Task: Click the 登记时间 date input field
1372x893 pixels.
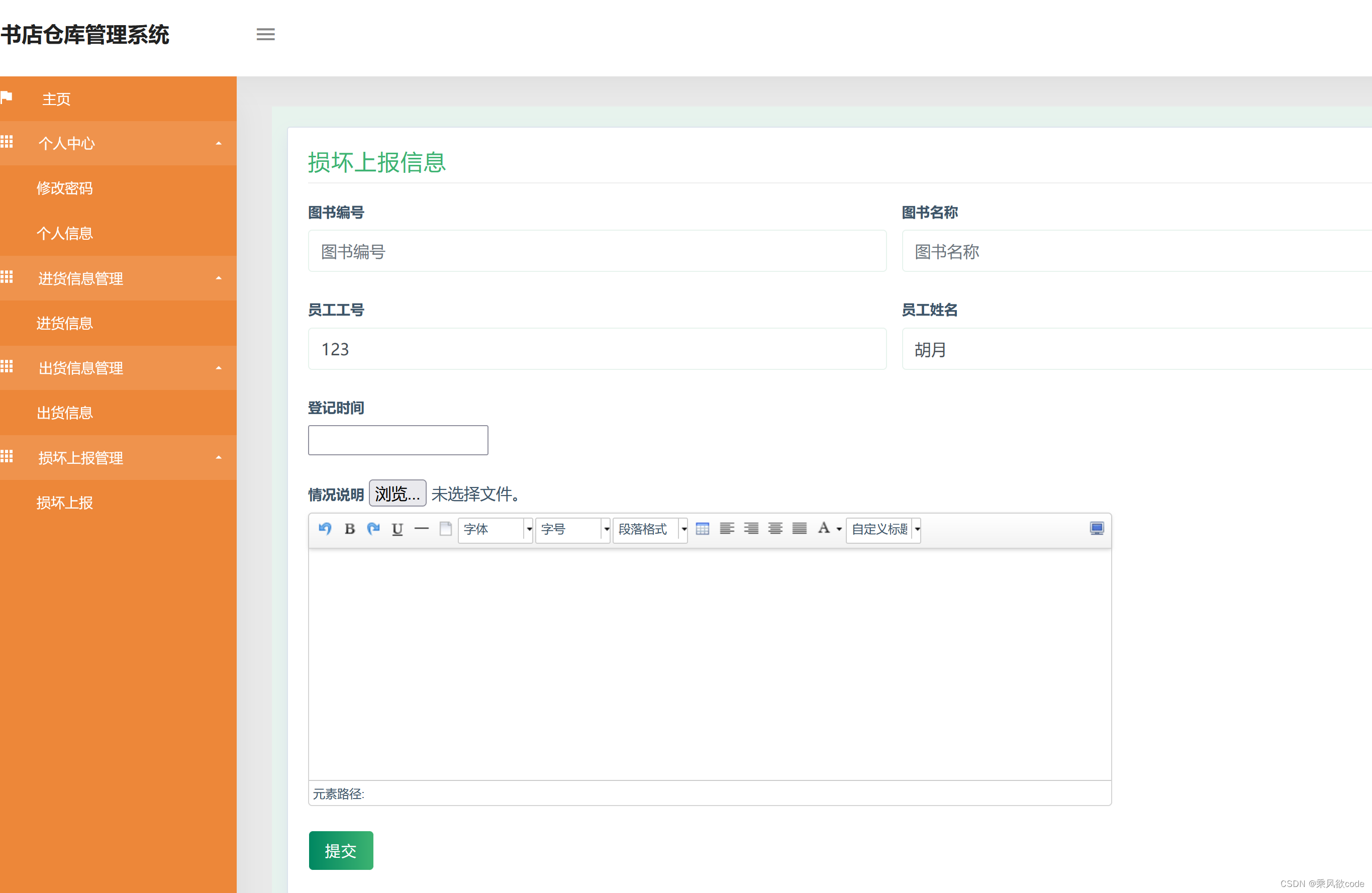Action: [x=398, y=440]
